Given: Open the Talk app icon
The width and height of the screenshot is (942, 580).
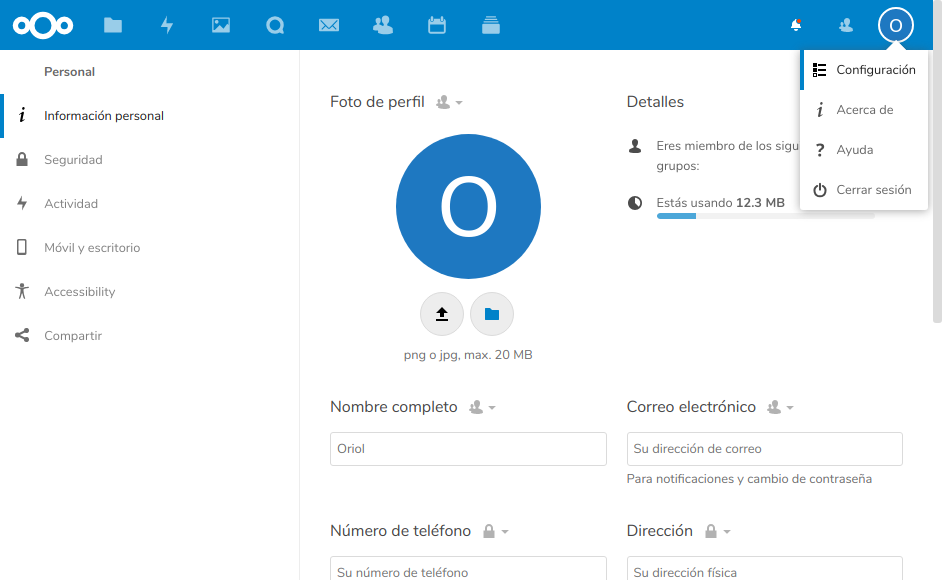Looking at the screenshot, I should tap(275, 25).
